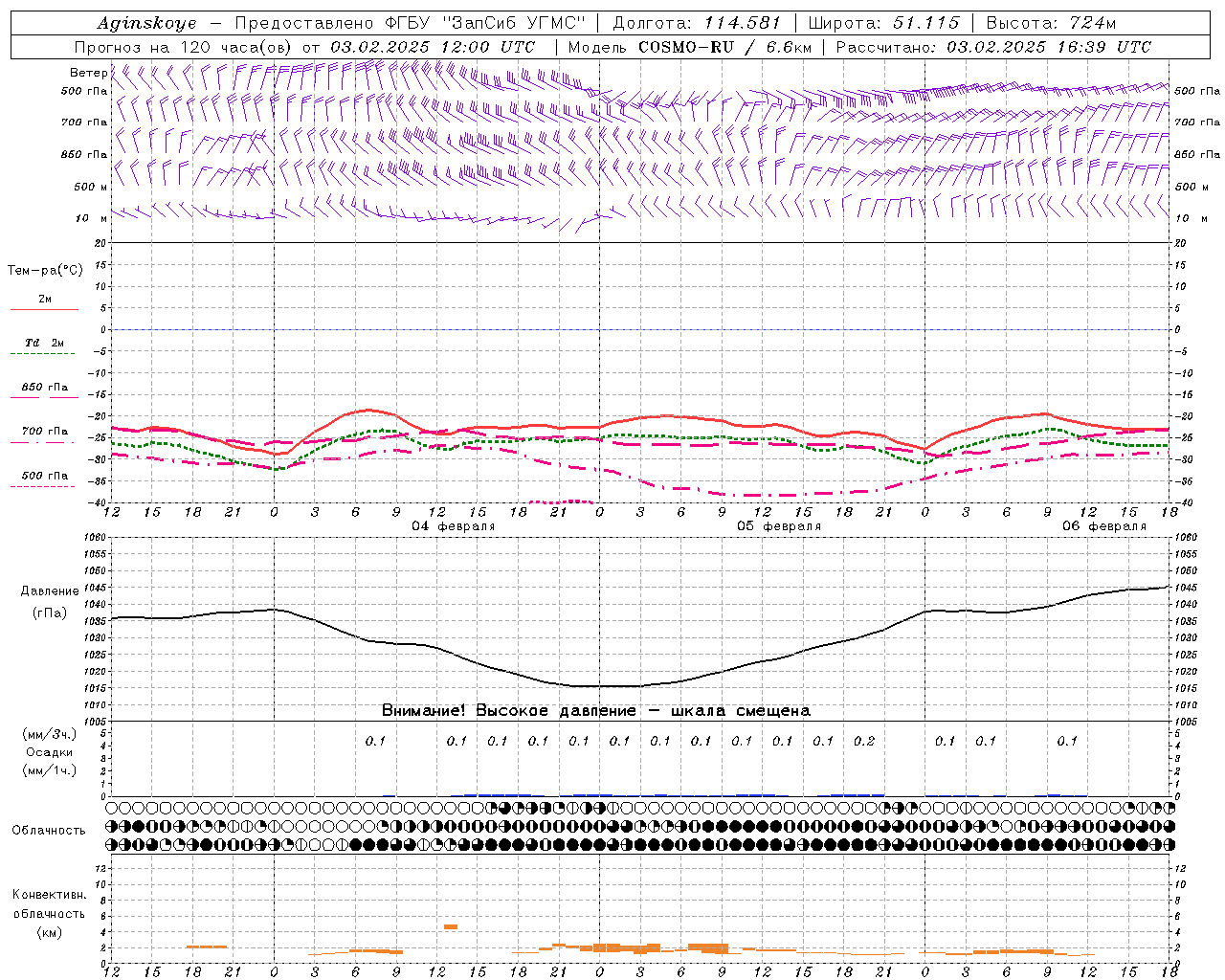Click the 700 гПа temperature legend entry
The height and width of the screenshot is (980, 1225).
coord(45,432)
